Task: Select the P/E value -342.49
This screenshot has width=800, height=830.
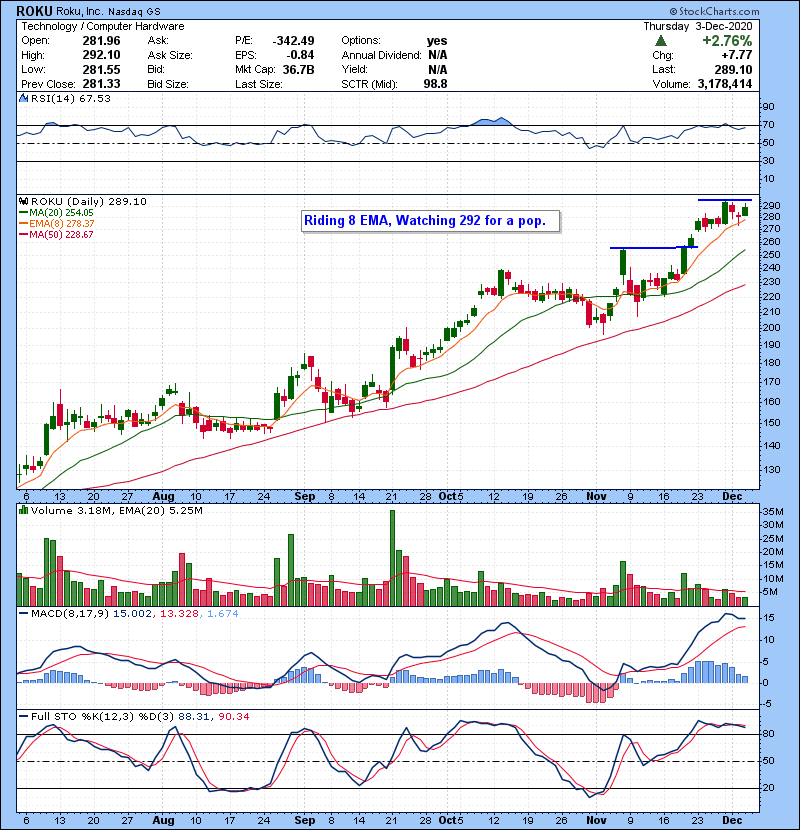Action: click(293, 41)
